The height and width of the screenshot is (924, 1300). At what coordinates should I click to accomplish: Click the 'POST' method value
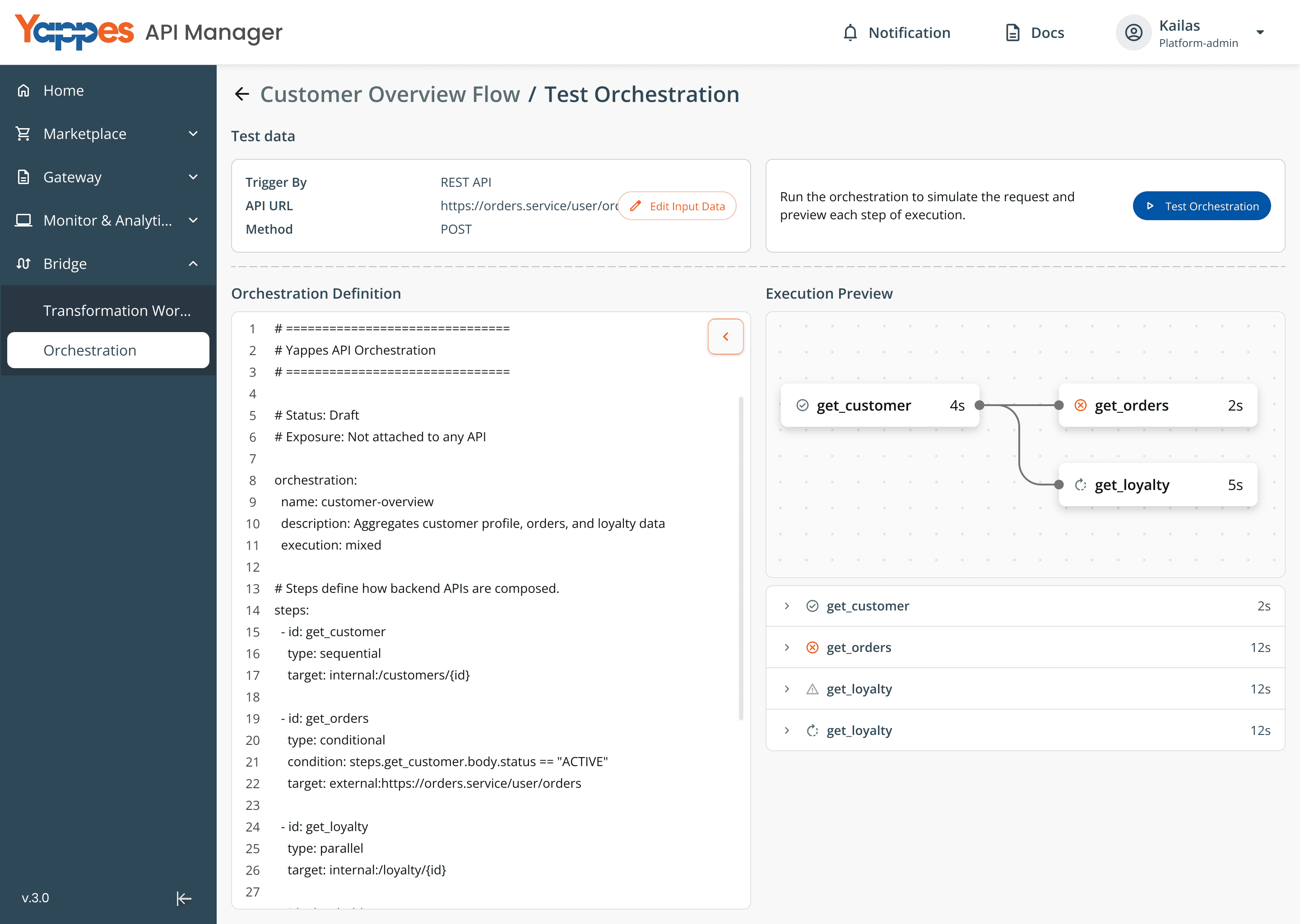point(456,229)
